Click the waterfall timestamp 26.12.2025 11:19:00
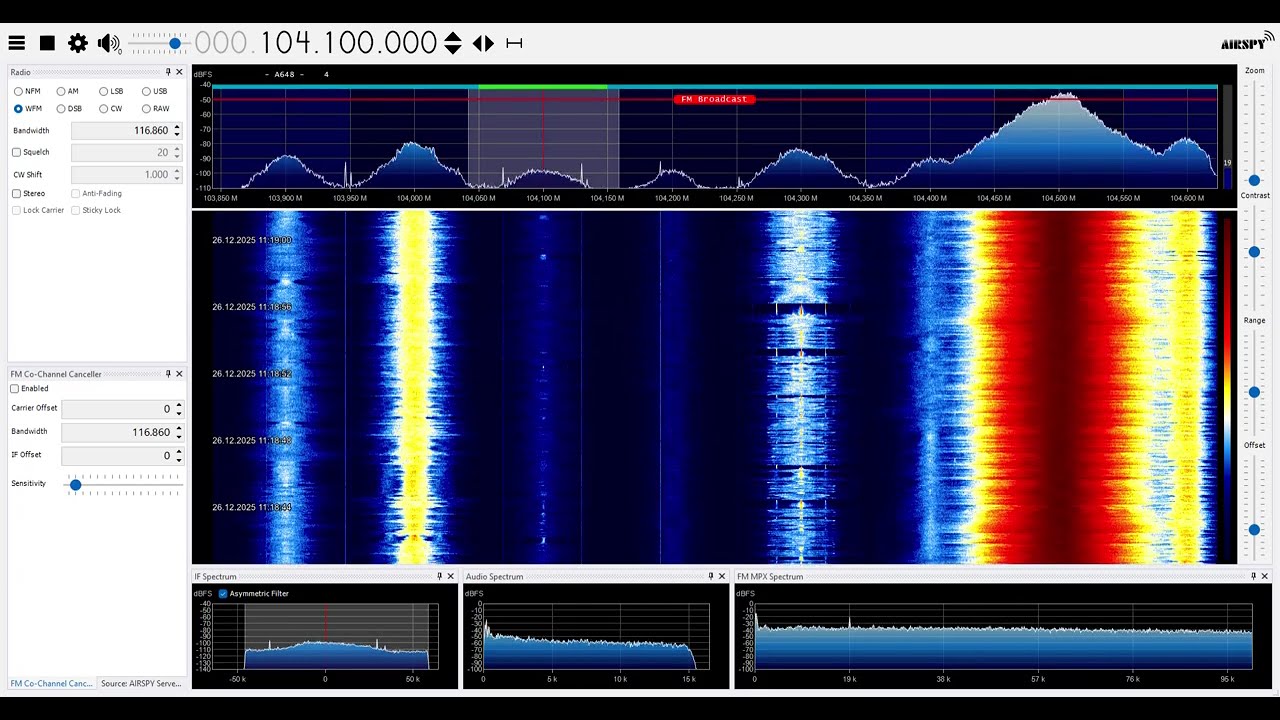 click(x=251, y=240)
